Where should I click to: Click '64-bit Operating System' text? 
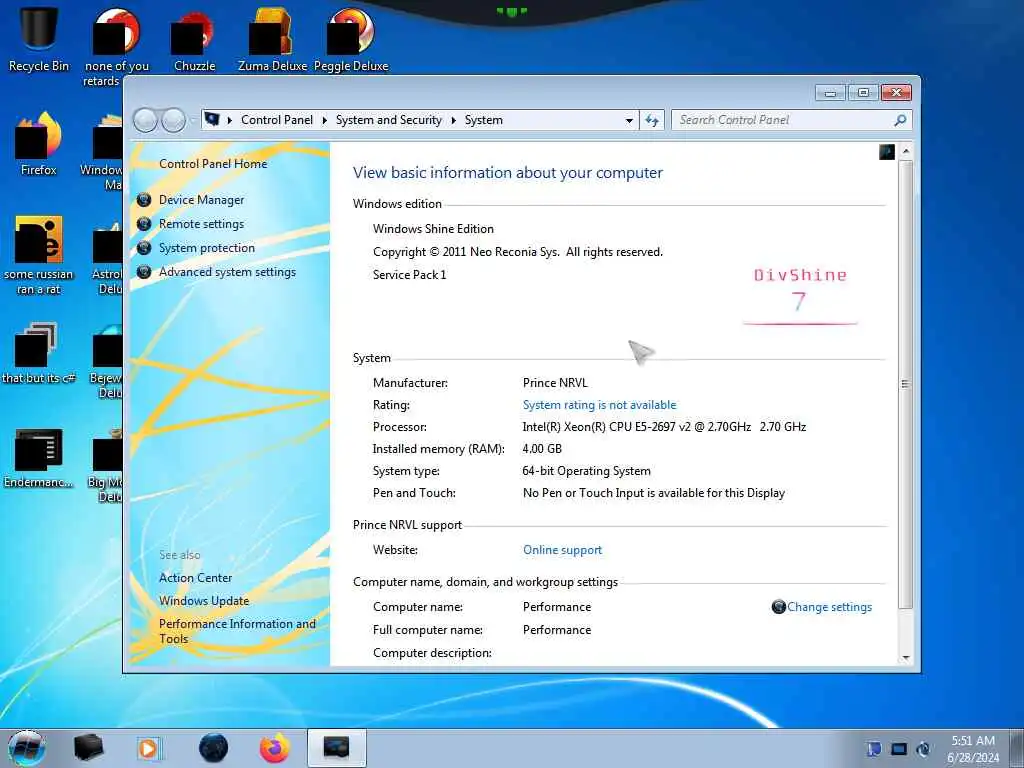tap(586, 471)
